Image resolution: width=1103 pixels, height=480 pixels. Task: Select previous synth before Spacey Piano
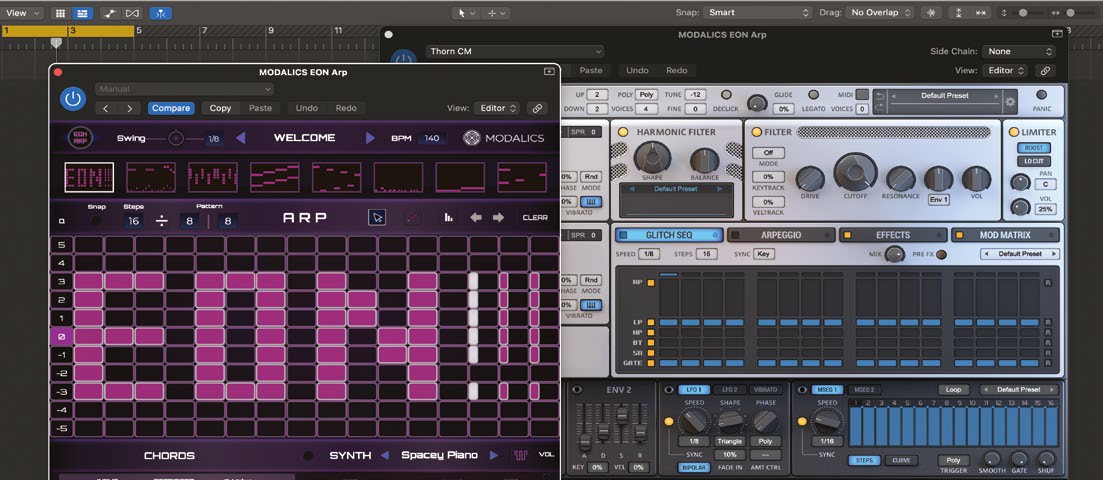pyautogui.click(x=385, y=455)
